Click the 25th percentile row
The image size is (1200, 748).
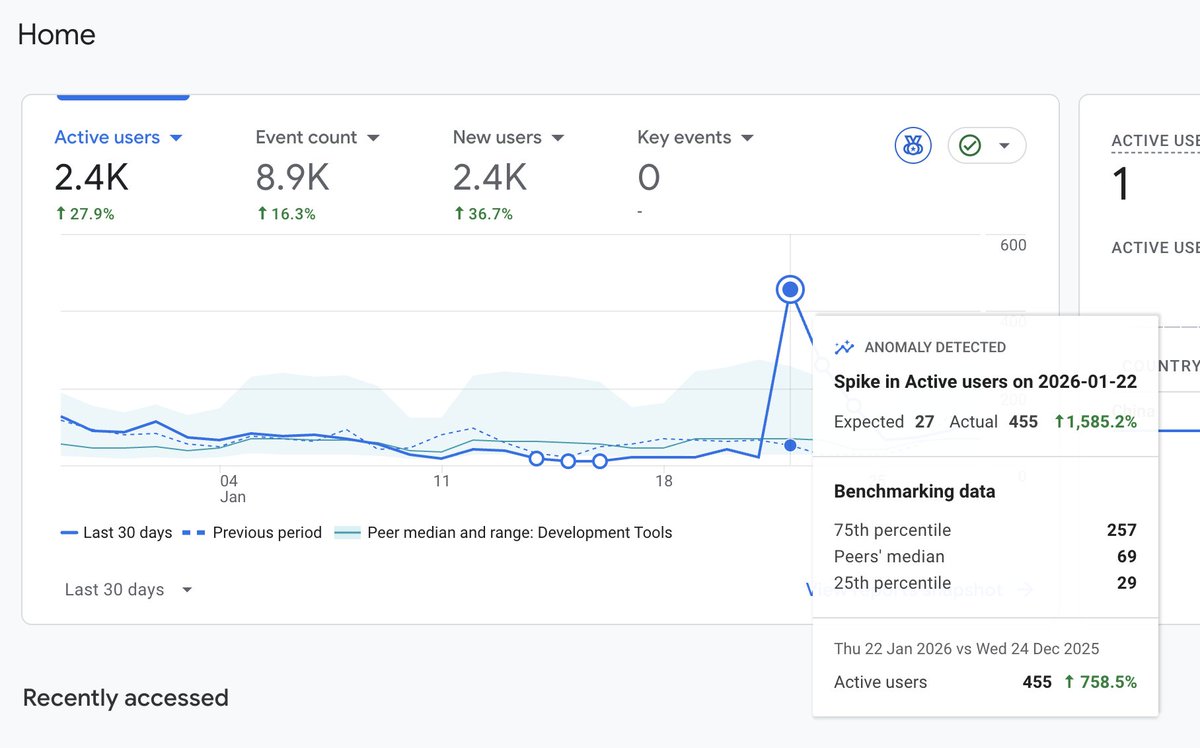[985, 582]
